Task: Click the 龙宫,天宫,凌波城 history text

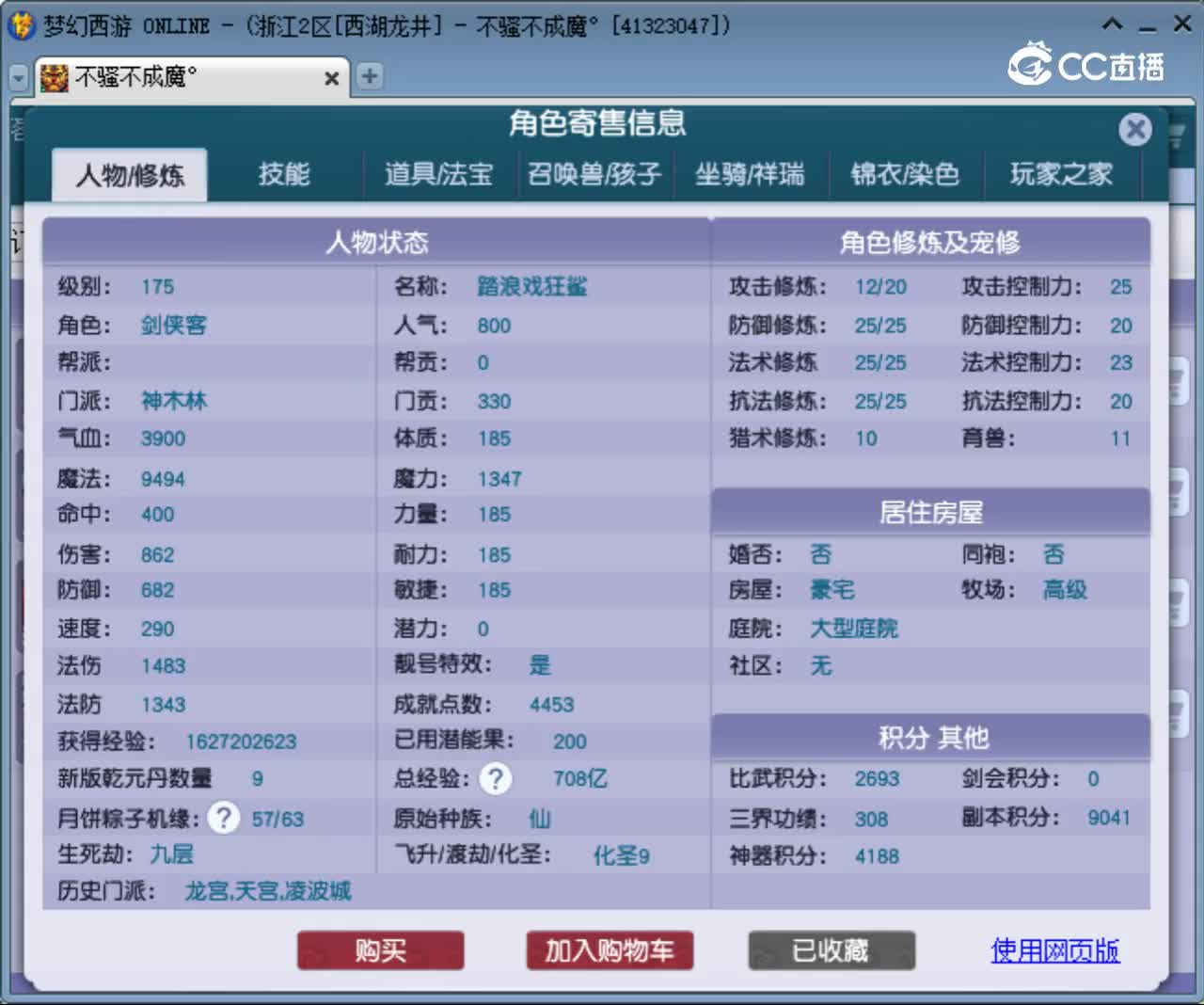Action: pyautogui.click(x=268, y=891)
